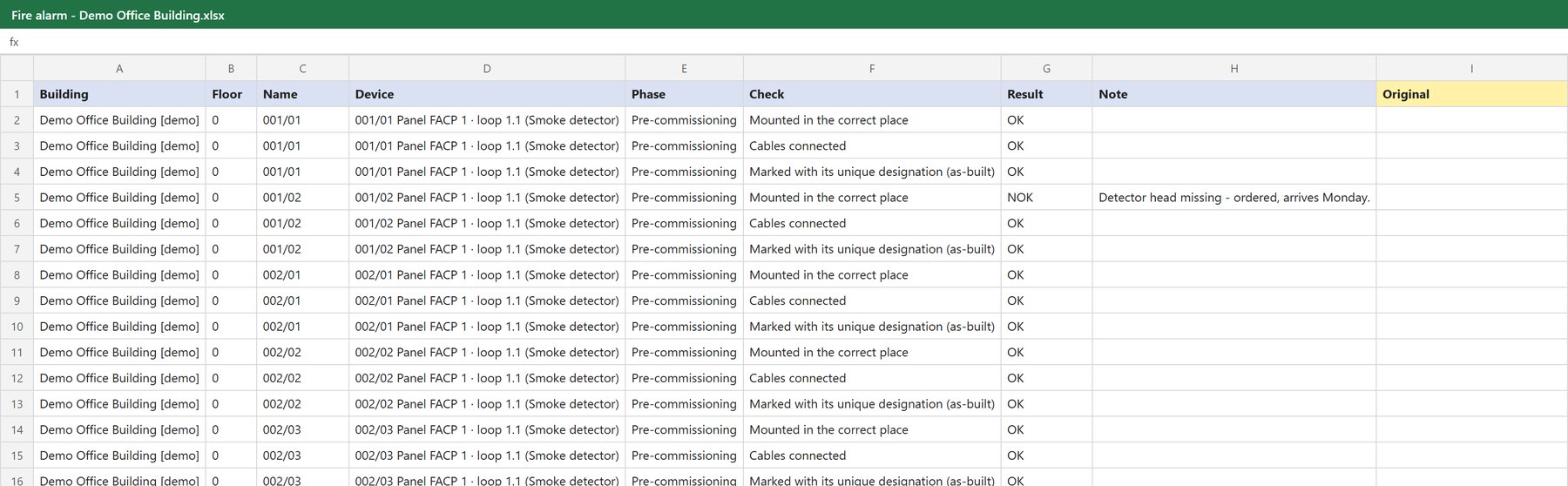Select 'Mounted in the correct place' in row 8
The height and width of the screenshot is (486, 1568).
pyautogui.click(x=872, y=274)
